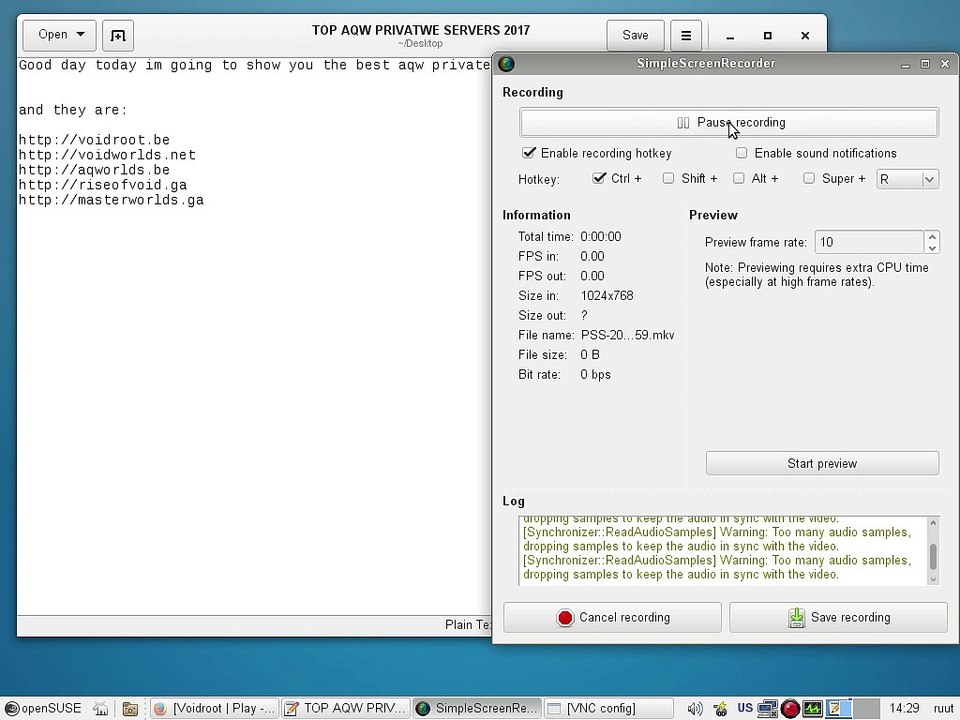Switch to SimpleScreenRecorder taskbar entry
This screenshot has width=960, height=720.
point(476,708)
